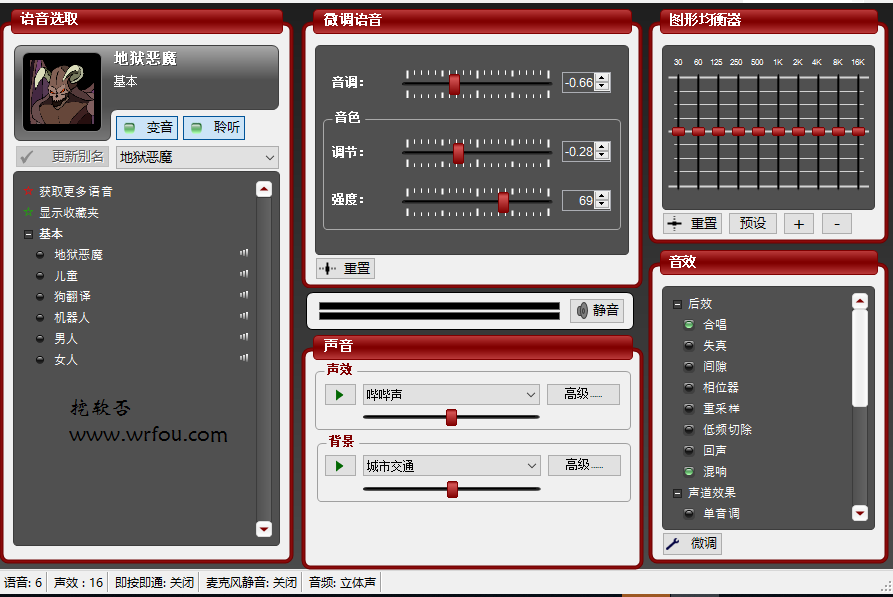893x597 pixels.
Task: Click the 音调 pitch slider handle
Action: [454, 84]
